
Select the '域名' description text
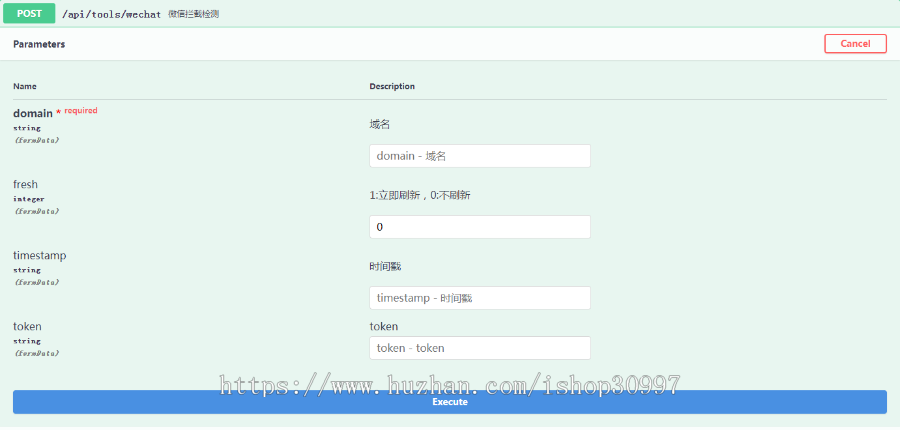pyautogui.click(x=379, y=124)
